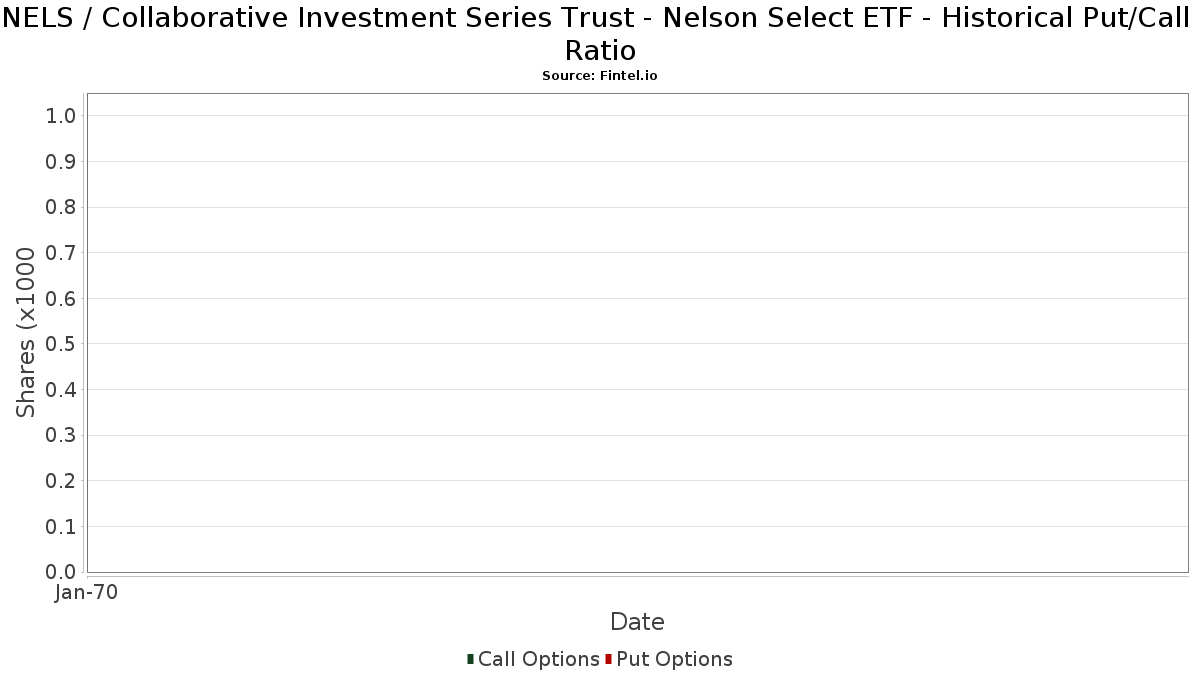This screenshot has width=1200, height=675.
Task: Select the Jan-70 x-axis tick label
Action: (x=86, y=593)
